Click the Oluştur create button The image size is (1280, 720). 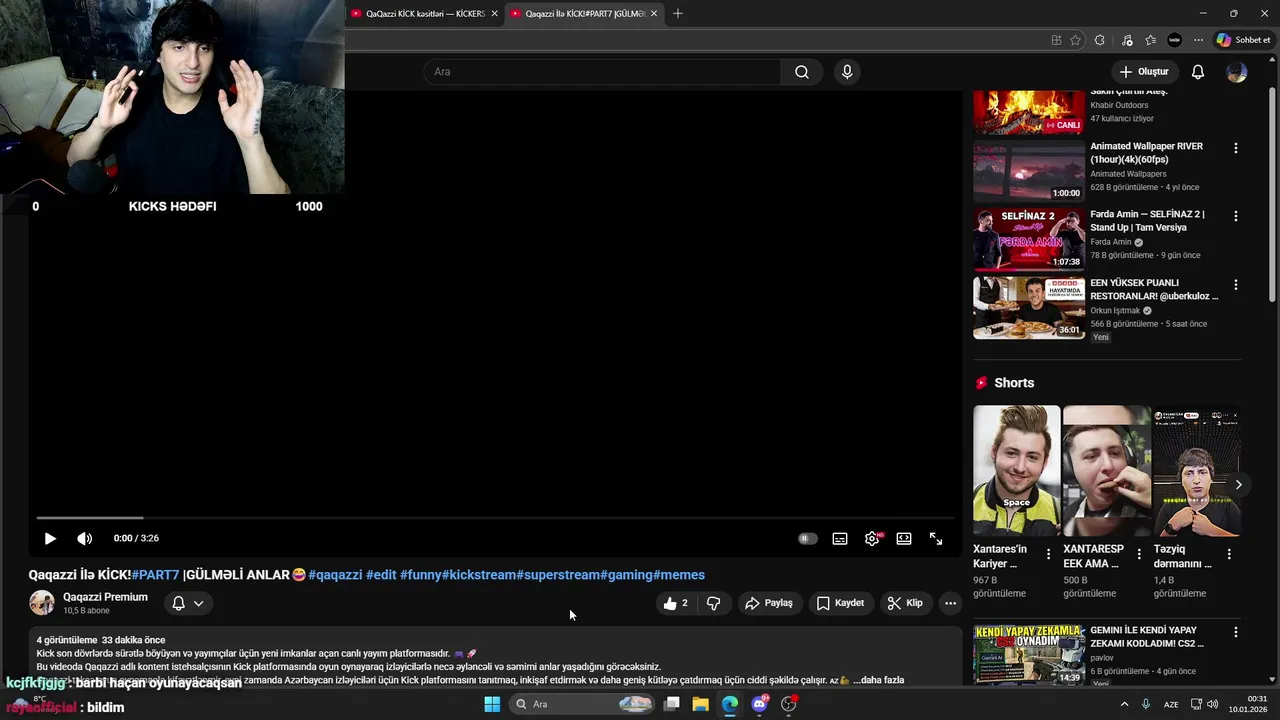coord(1144,72)
